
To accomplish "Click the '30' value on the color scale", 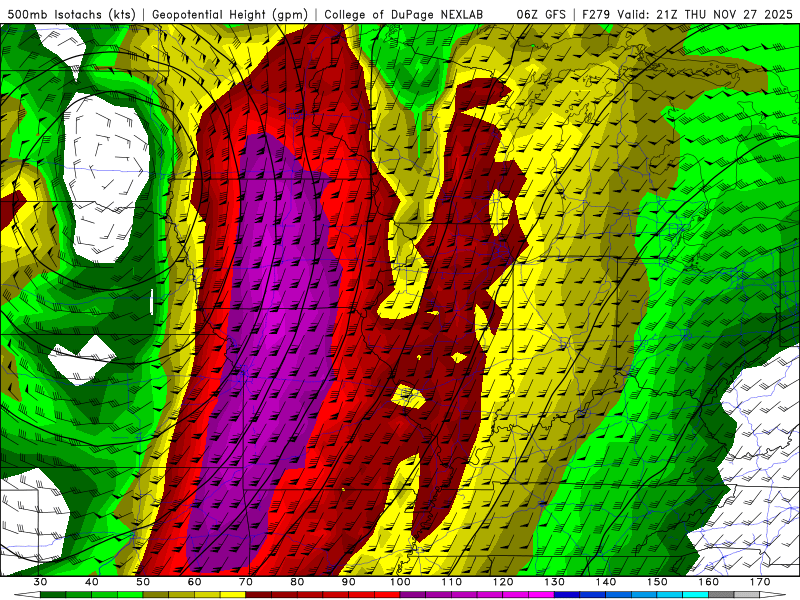I will click(40, 582).
